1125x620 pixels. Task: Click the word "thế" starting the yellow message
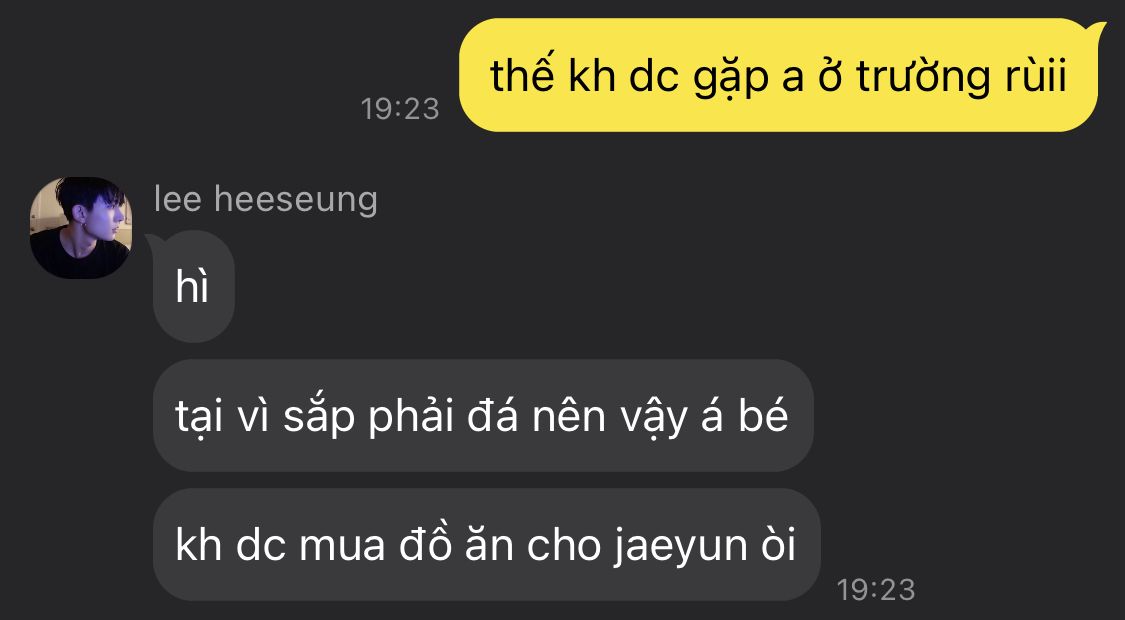click(x=522, y=75)
